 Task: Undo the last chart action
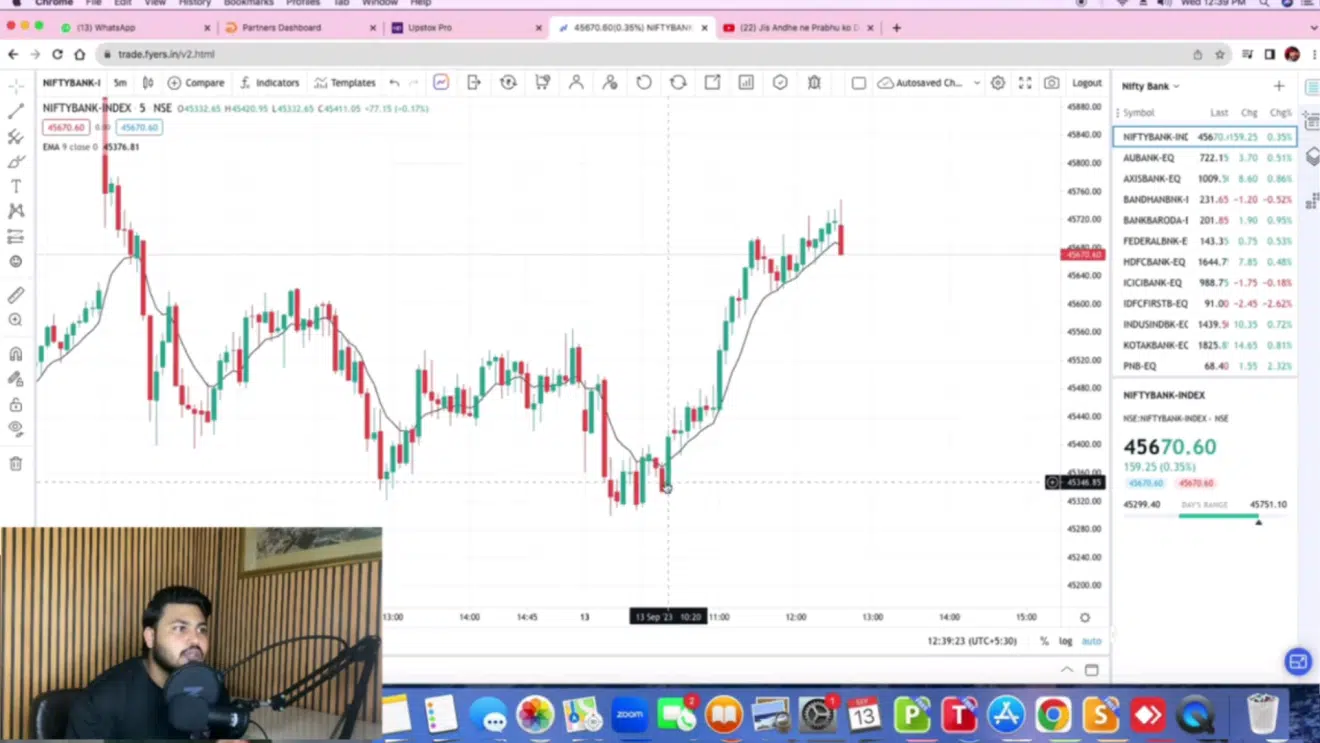click(395, 83)
